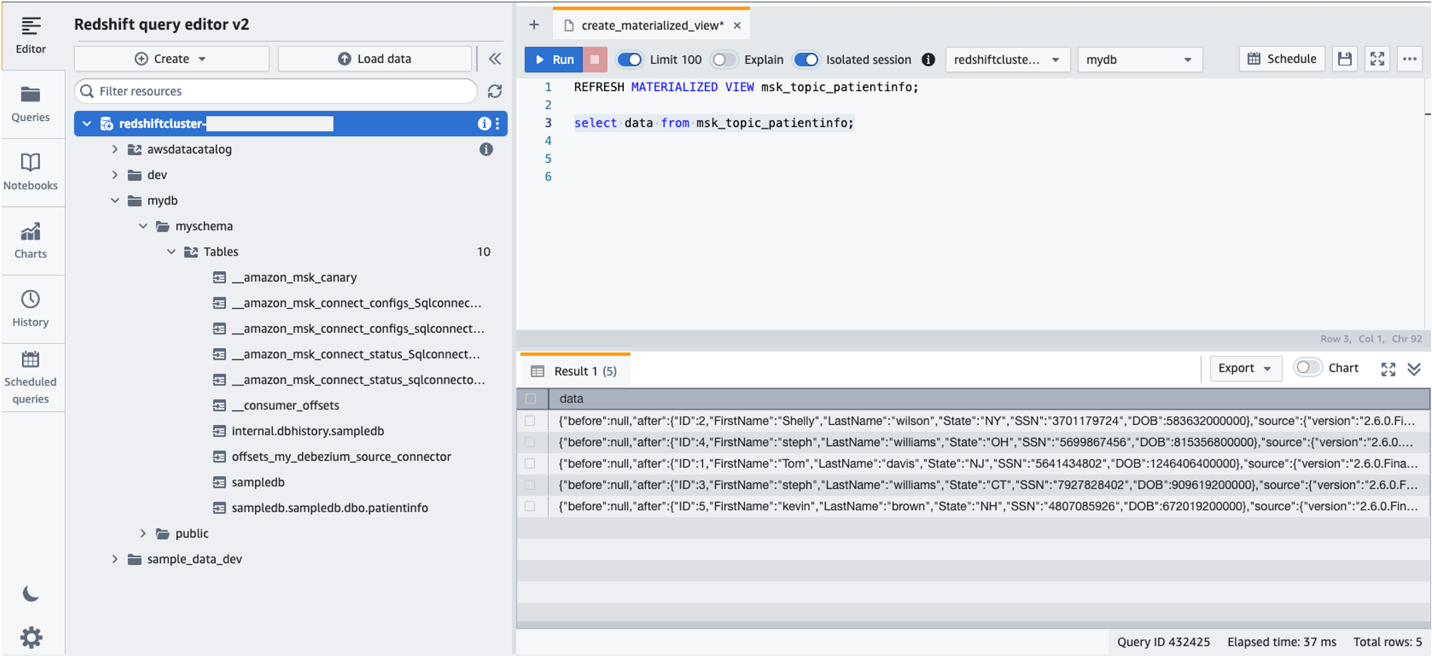Image resolution: width=1432 pixels, height=656 pixels.
Task: Open the Charts sidebar section
Action: [31, 240]
